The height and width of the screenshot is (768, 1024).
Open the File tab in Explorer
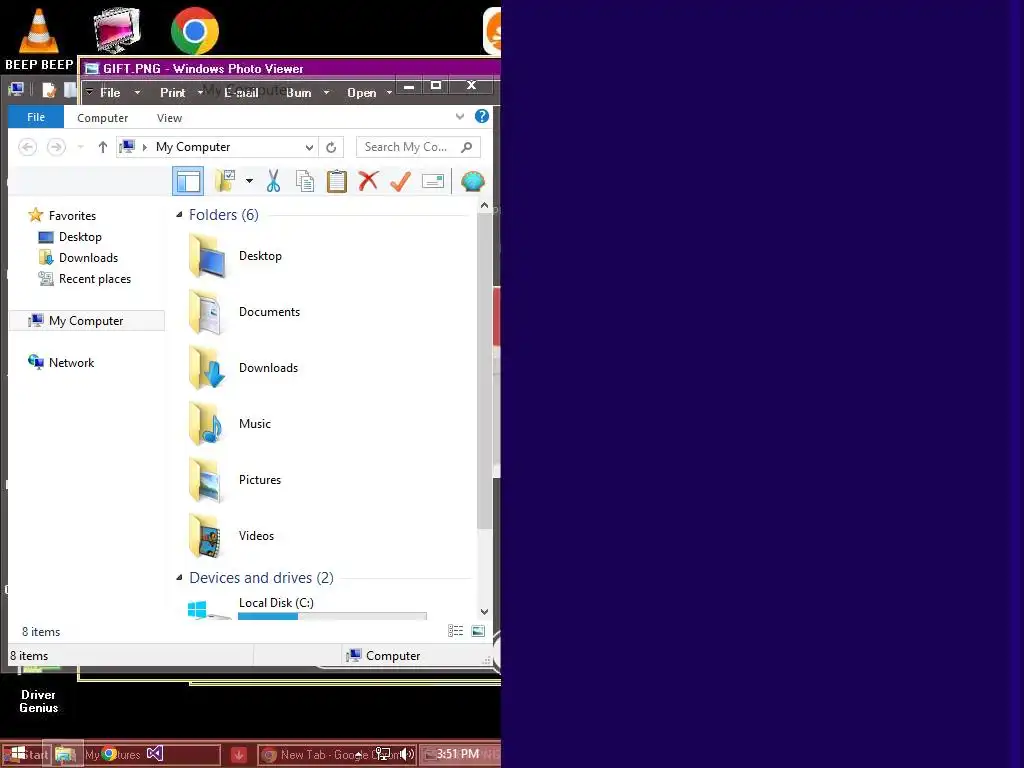point(36,117)
